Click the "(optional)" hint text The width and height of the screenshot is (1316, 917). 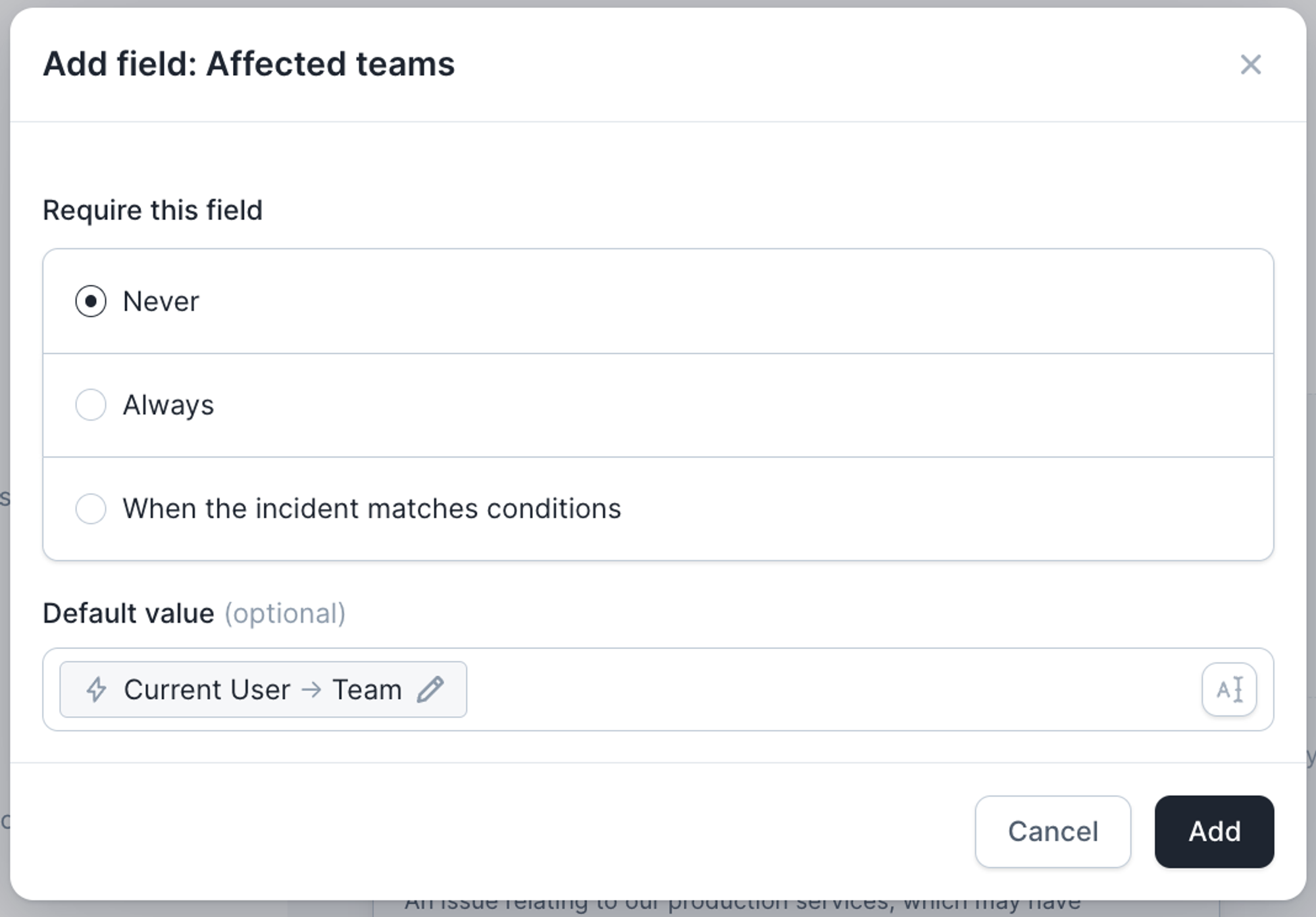[285, 614]
